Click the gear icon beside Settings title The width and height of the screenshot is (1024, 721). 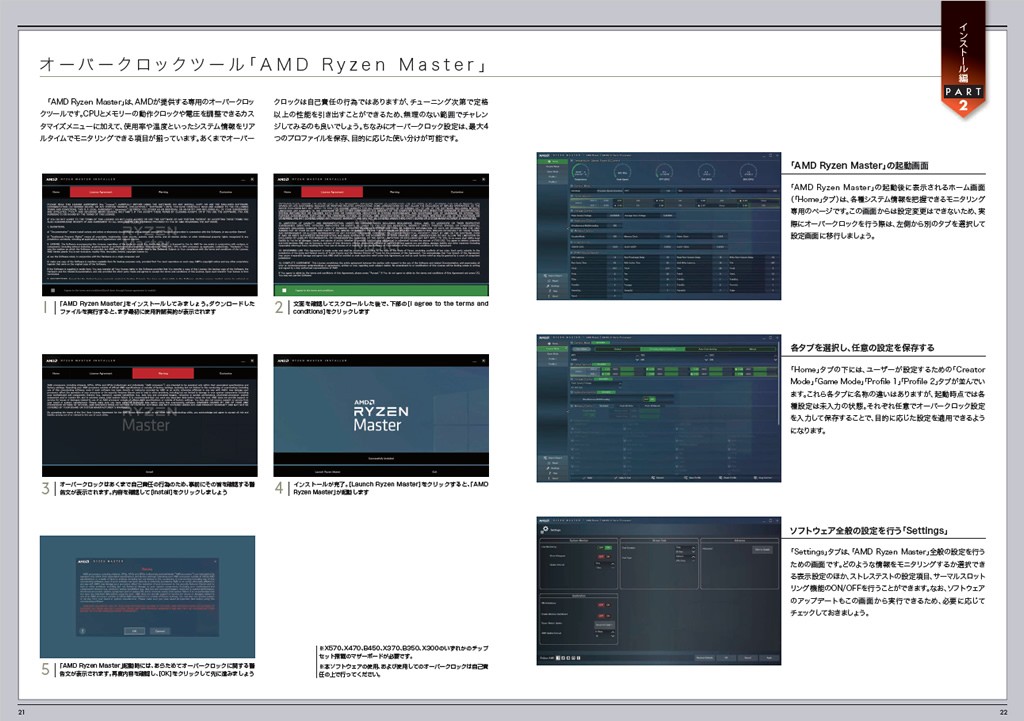click(x=545, y=530)
